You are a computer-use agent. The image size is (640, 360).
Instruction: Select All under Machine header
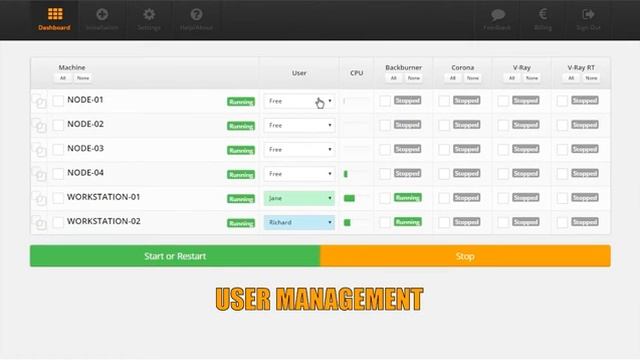click(x=62, y=78)
